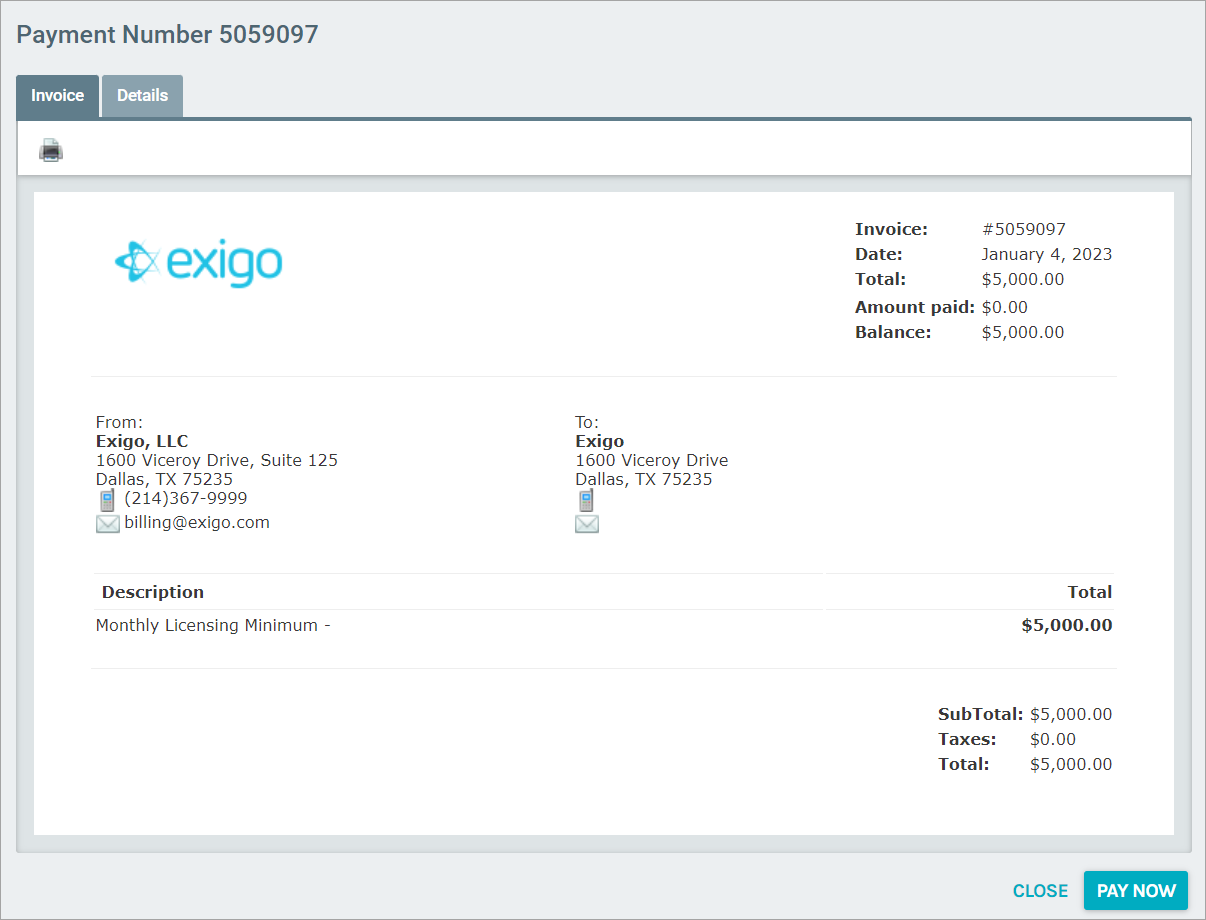
Task: Click the From: label
Action: tap(120, 422)
